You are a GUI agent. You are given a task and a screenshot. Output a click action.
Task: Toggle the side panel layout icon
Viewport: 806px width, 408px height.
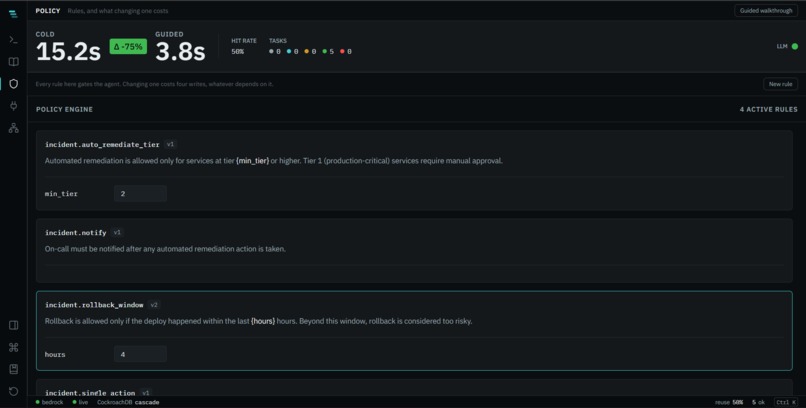(13, 325)
